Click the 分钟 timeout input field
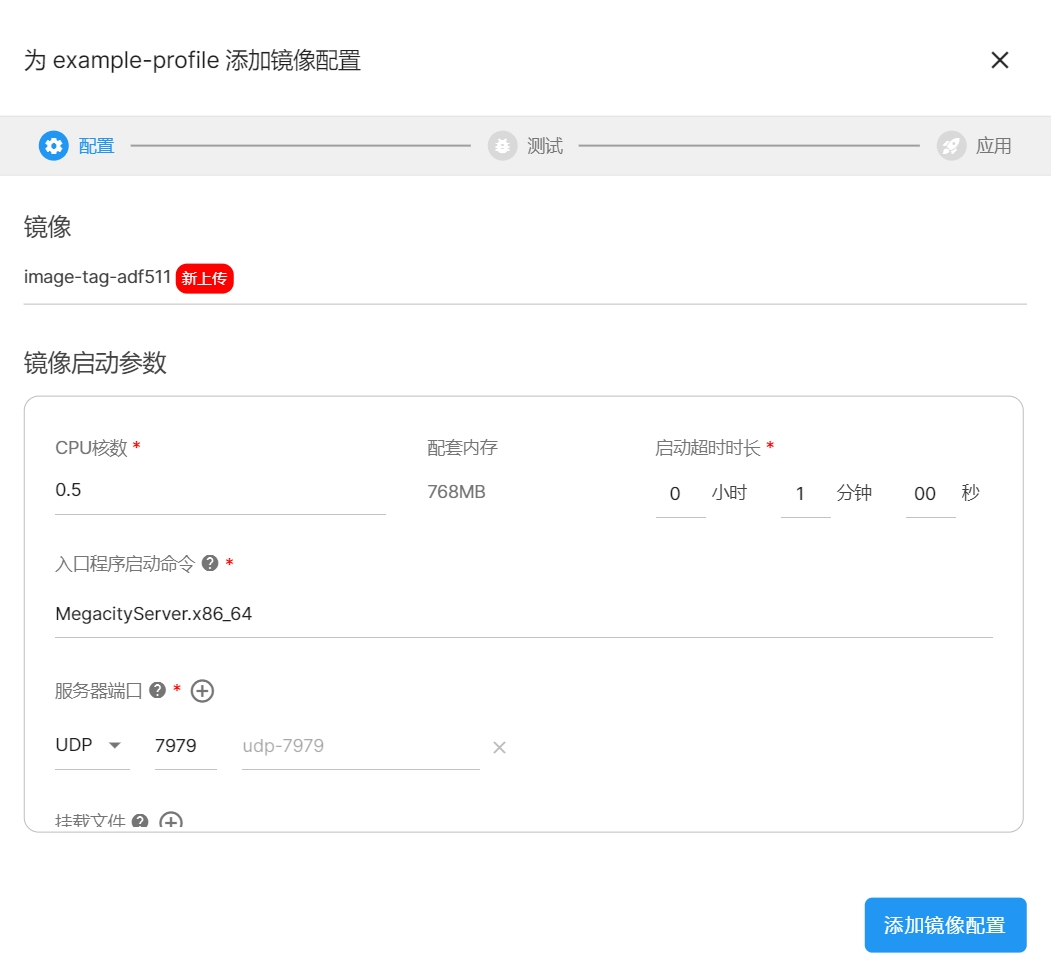The image size is (1051, 976). 805,494
